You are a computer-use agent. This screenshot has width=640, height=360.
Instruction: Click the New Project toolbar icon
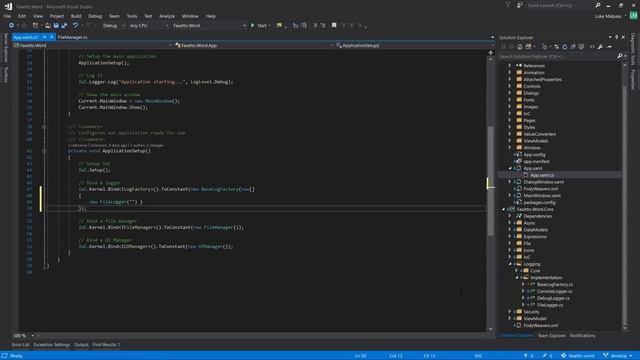[x=36, y=25]
